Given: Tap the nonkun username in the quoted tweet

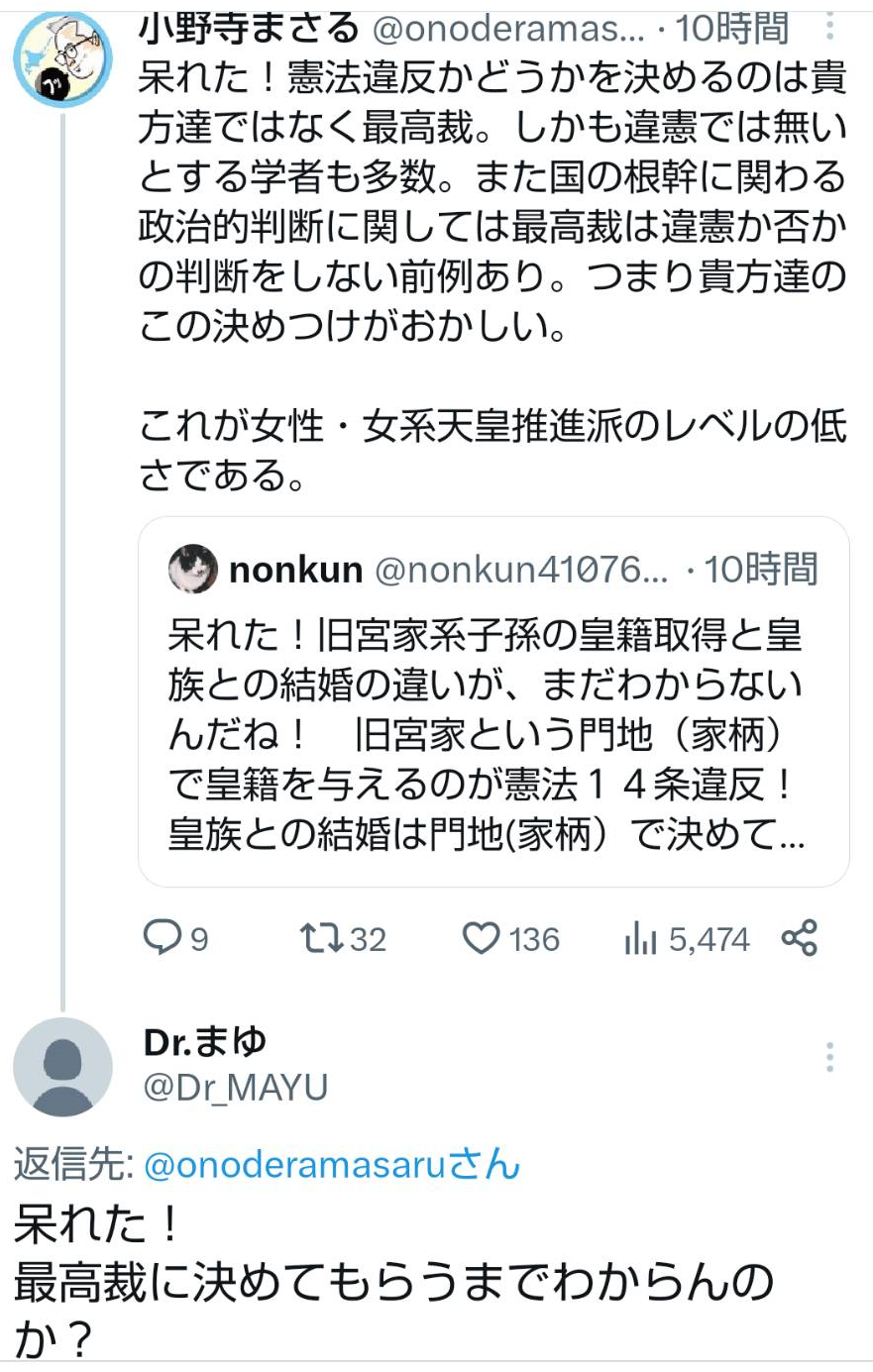Looking at the screenshot, I should pyautogui.click(x=295, y=570).
